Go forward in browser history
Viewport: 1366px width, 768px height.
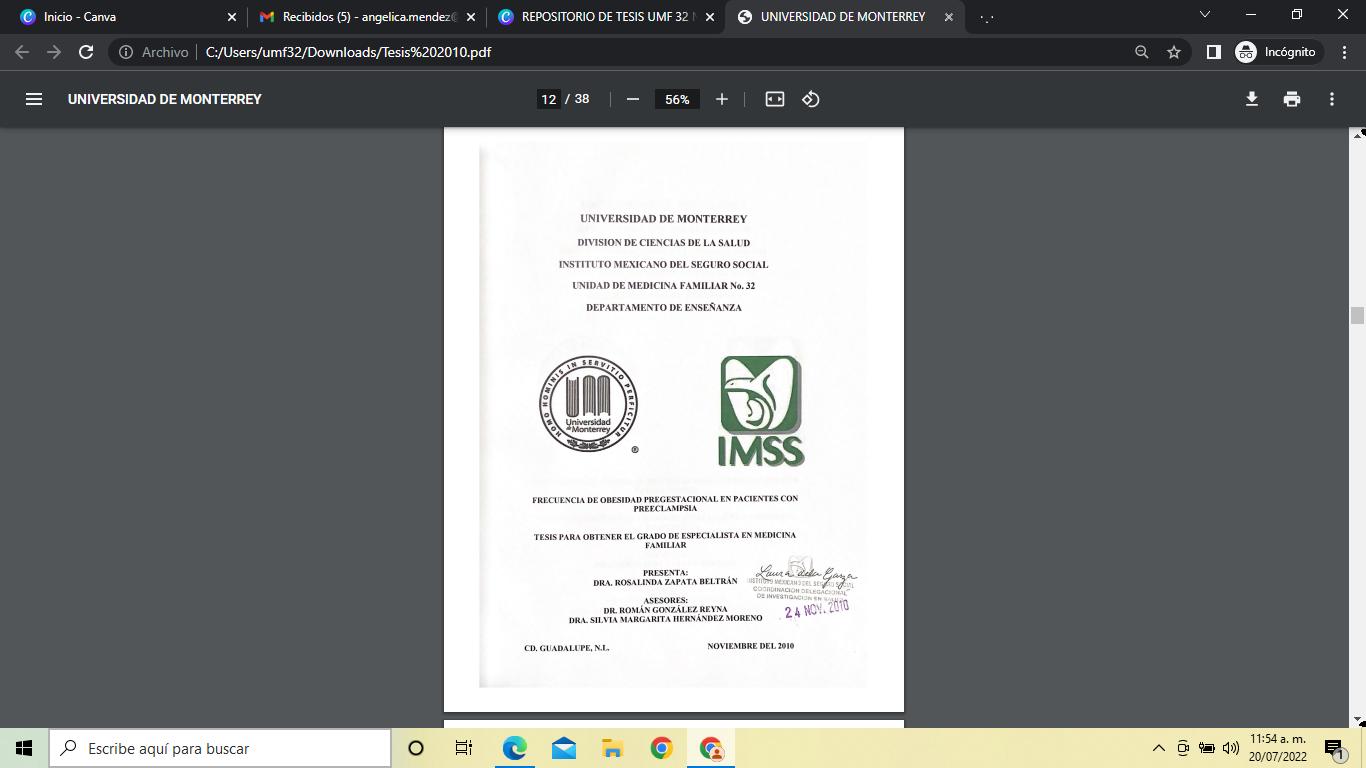click(54, 52)
